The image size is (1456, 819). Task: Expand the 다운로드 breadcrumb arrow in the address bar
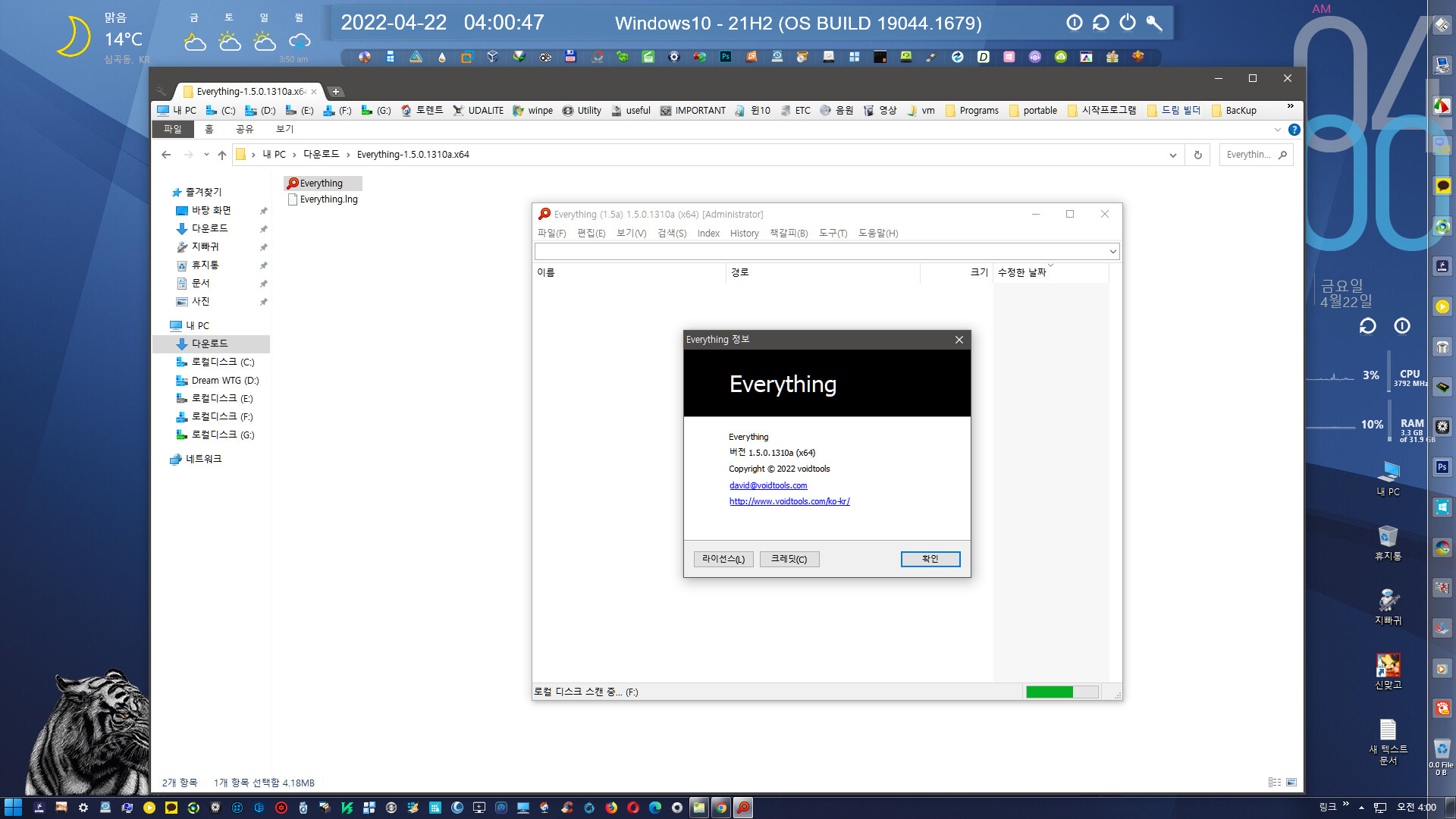pyautogui.click(x=348, y=155)
